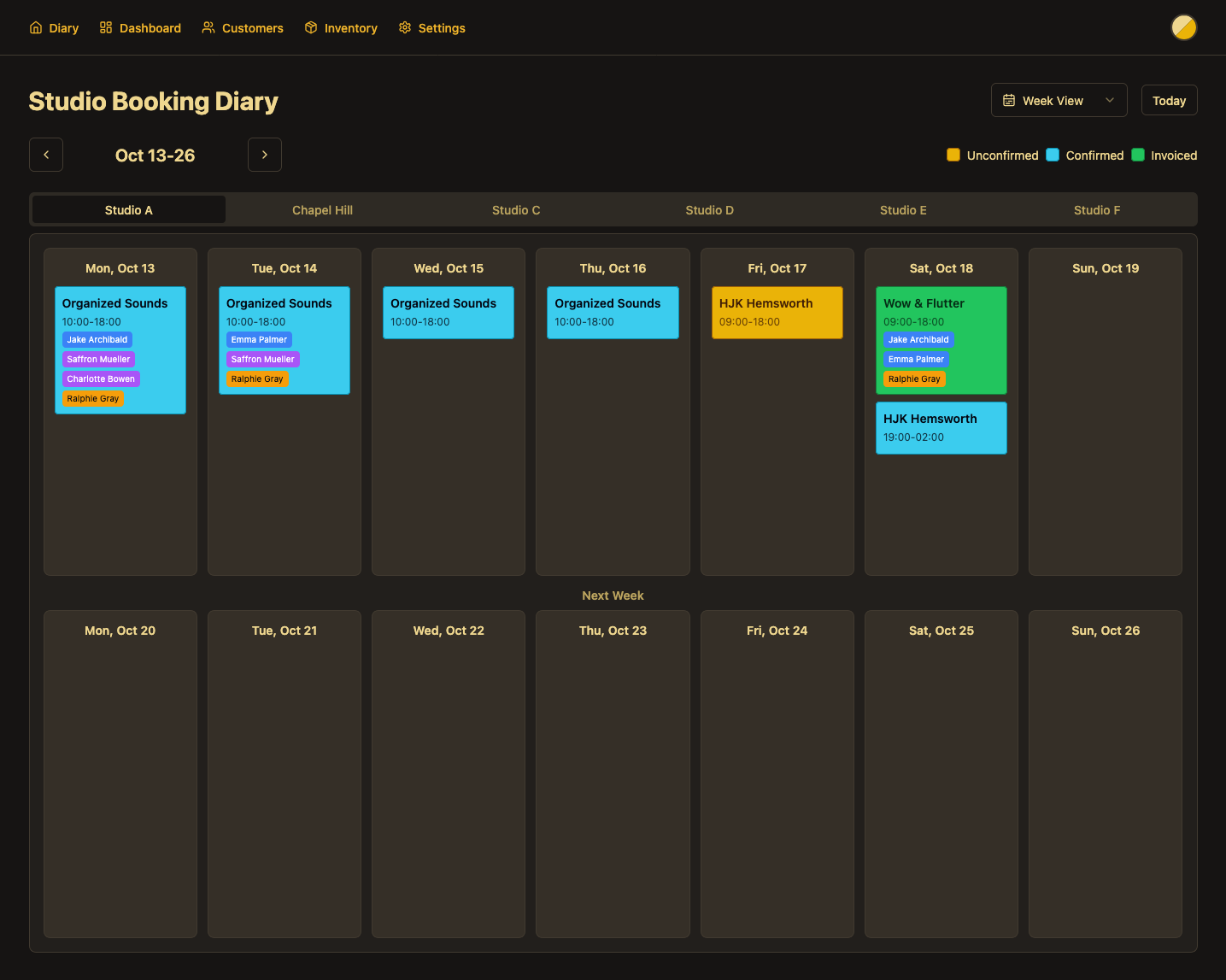
Task: Expand the Week View dropdown arrow
Action: pyautogui.click(x=1110, y=101)
